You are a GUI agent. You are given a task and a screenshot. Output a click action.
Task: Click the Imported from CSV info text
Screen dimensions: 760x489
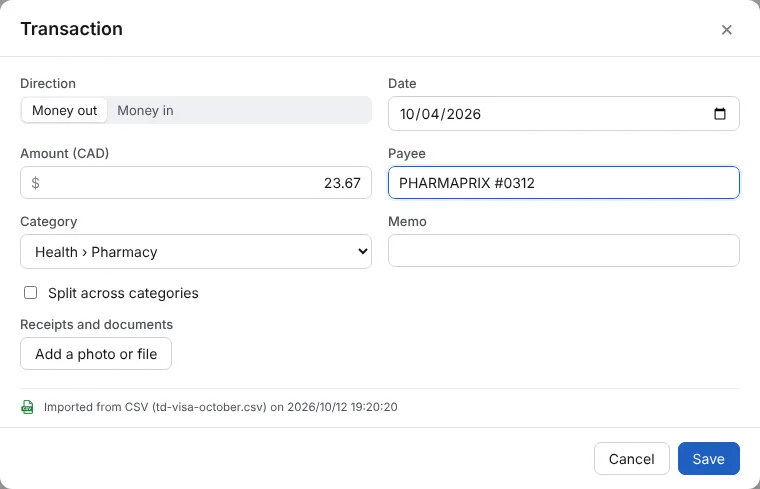pyautogui.click(x=221, y=407)
